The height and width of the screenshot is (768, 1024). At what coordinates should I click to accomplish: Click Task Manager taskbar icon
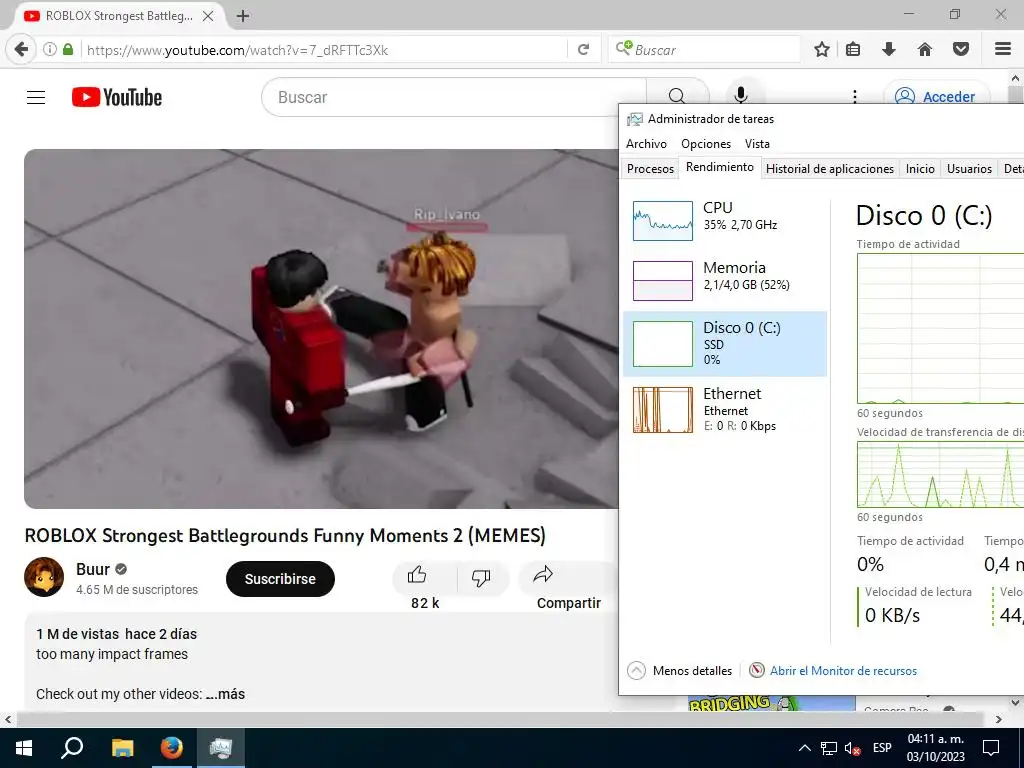coord(221,748)
